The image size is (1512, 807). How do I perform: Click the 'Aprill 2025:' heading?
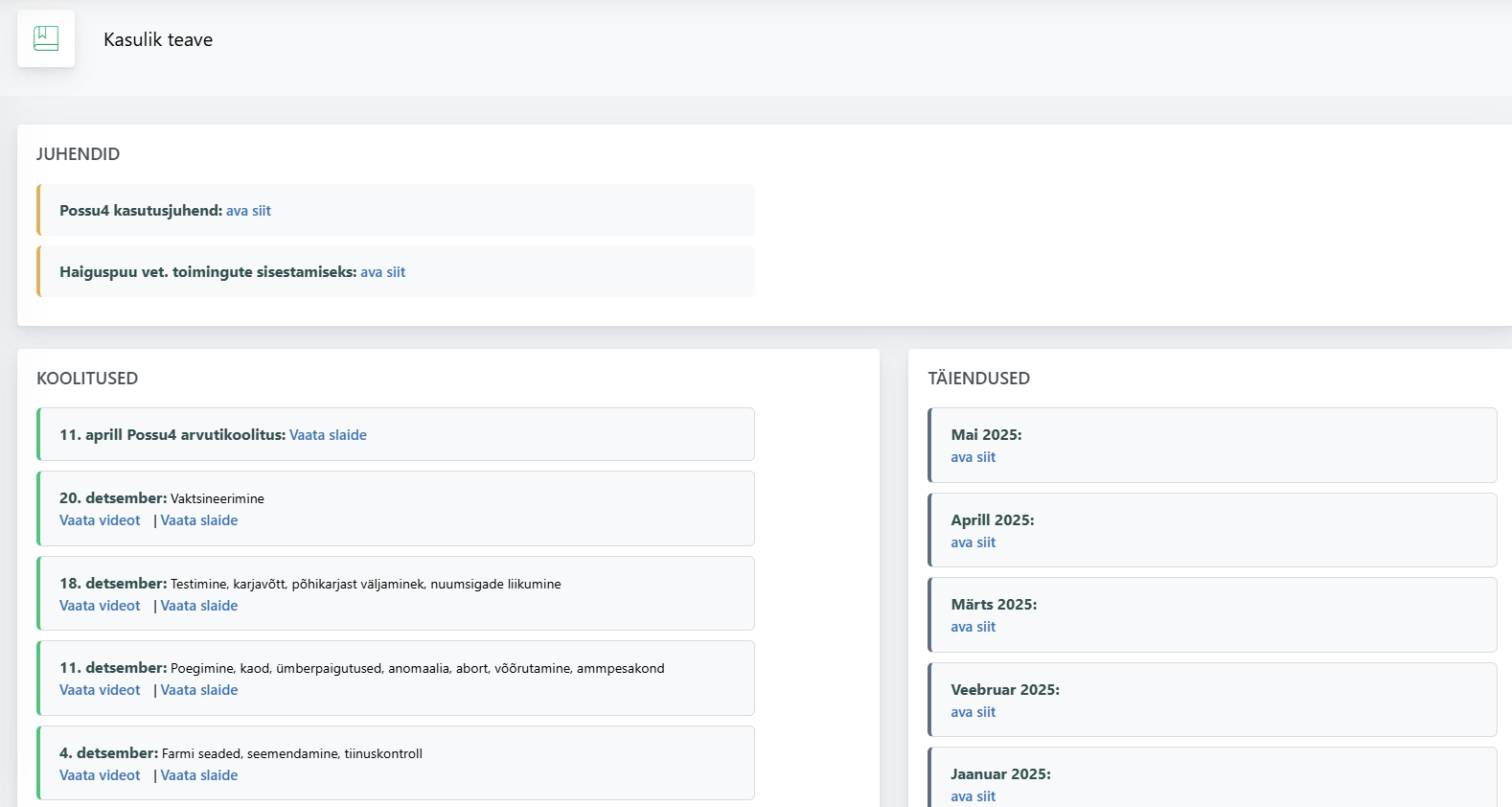[x=993, y=520]
